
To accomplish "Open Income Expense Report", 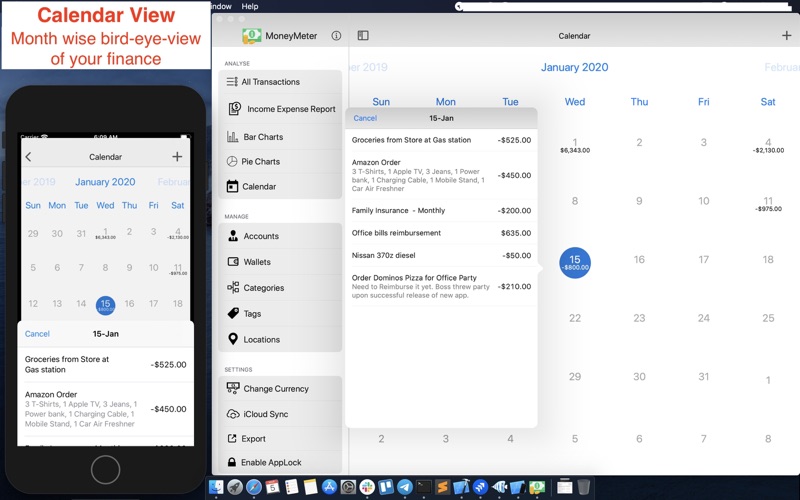I will (x=280, y=109).
